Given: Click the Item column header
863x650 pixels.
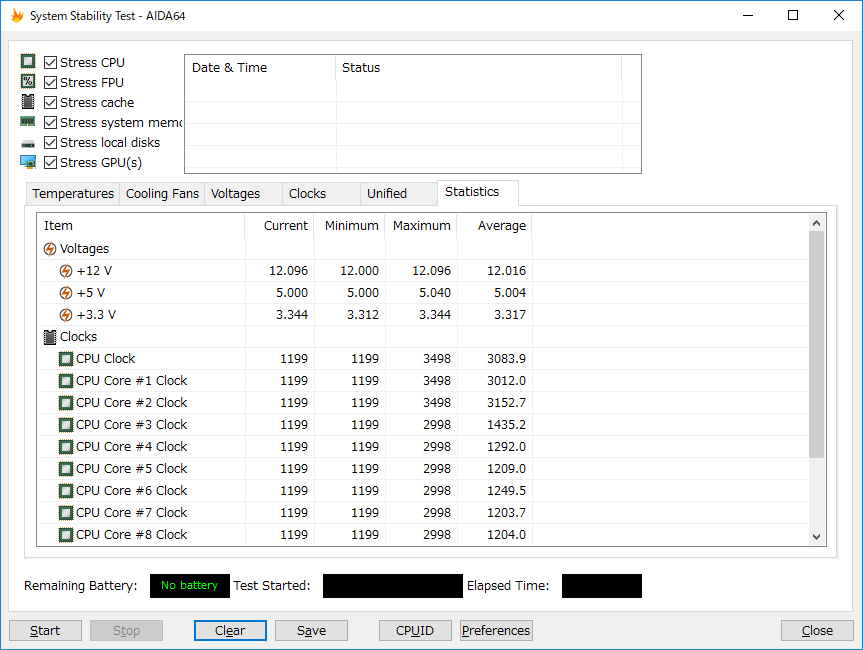Looking at the screenshot, I should tap(141, 226).
